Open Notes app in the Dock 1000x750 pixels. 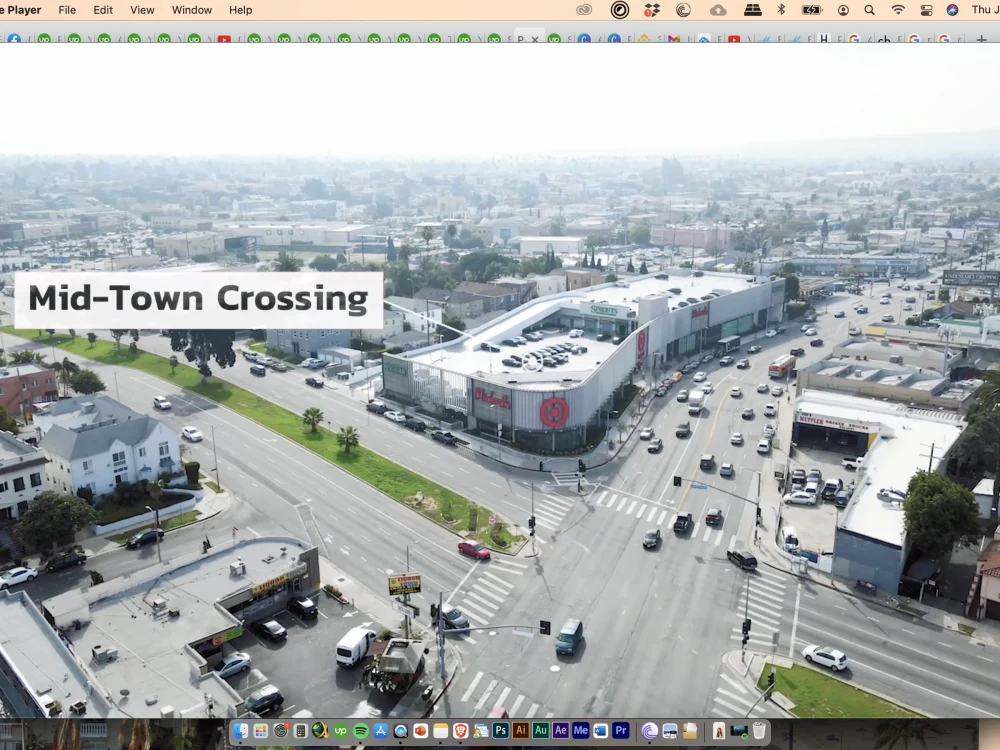tap(441, 731)
